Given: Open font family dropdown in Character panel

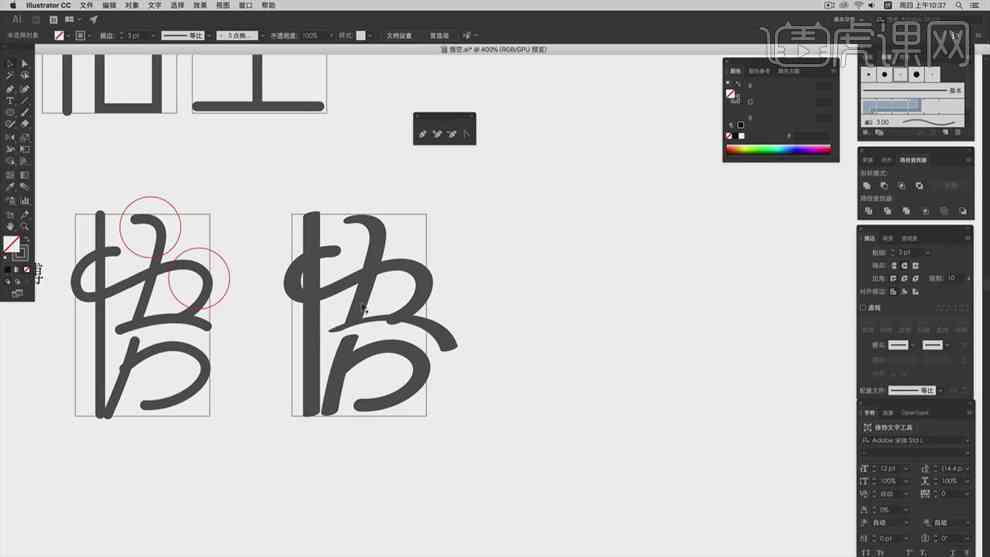Looking at the screenshot, I should pyautogui.click(x=967, y=440).
